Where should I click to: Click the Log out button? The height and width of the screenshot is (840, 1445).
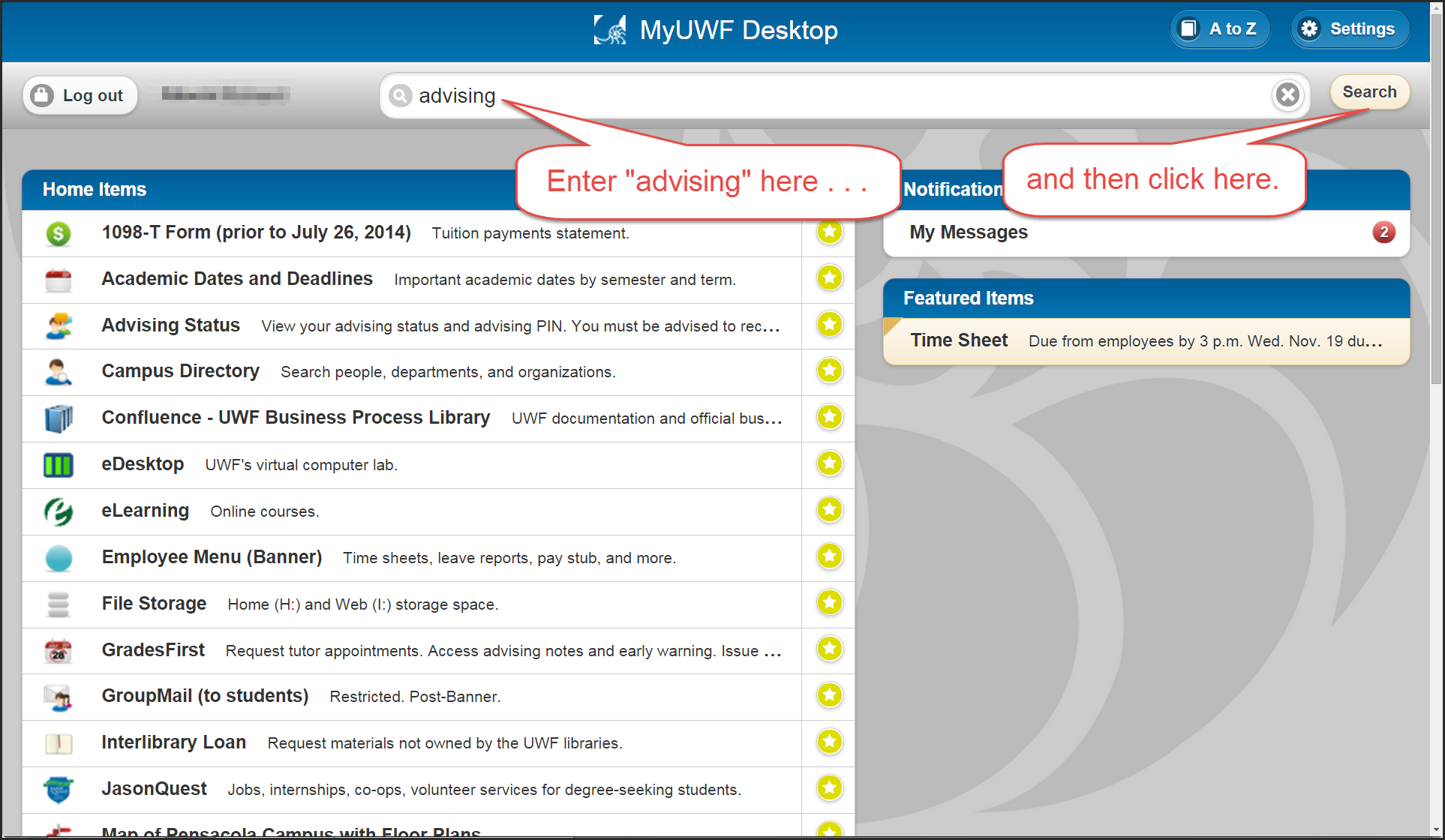click(x=80, y=95)
